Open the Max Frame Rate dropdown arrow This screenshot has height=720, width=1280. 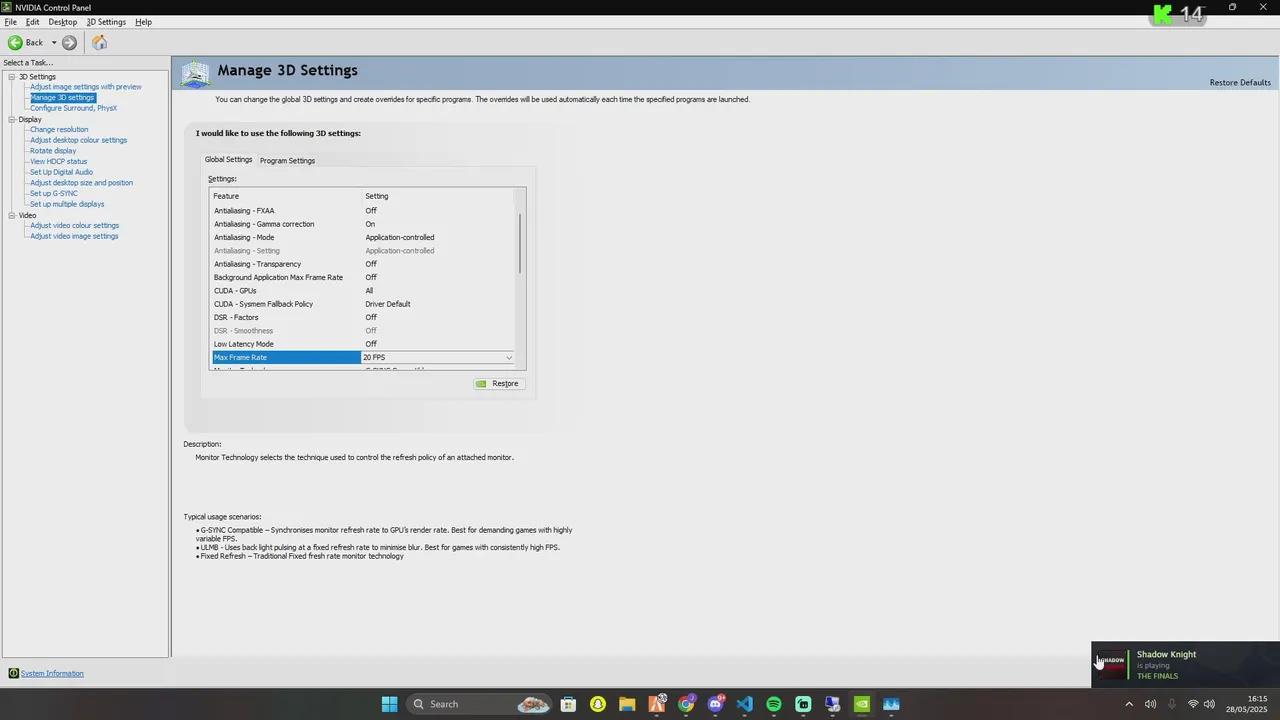pyautogui.click(x=508, y=357)
